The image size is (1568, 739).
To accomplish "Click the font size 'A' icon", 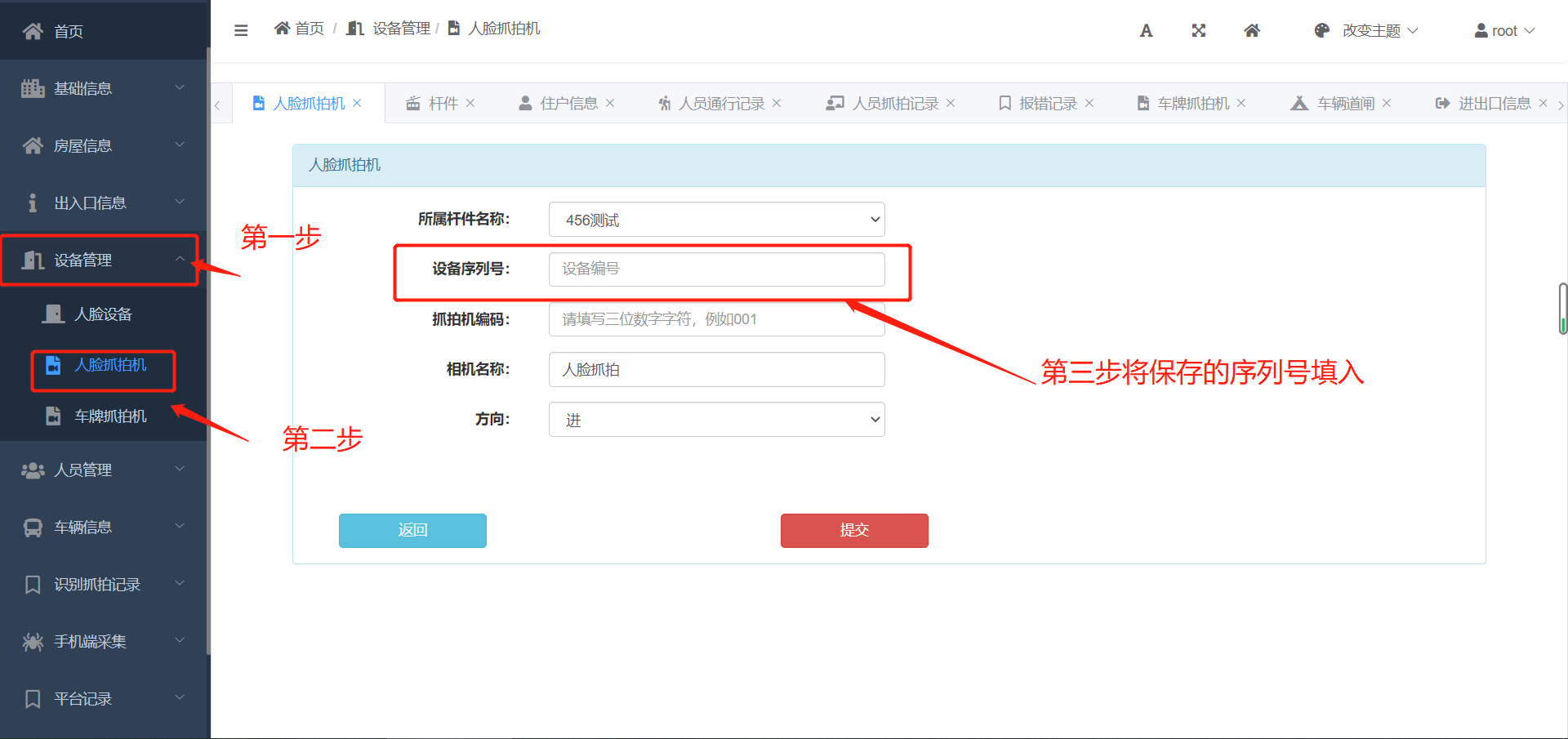I will [x=1146, y=31].
